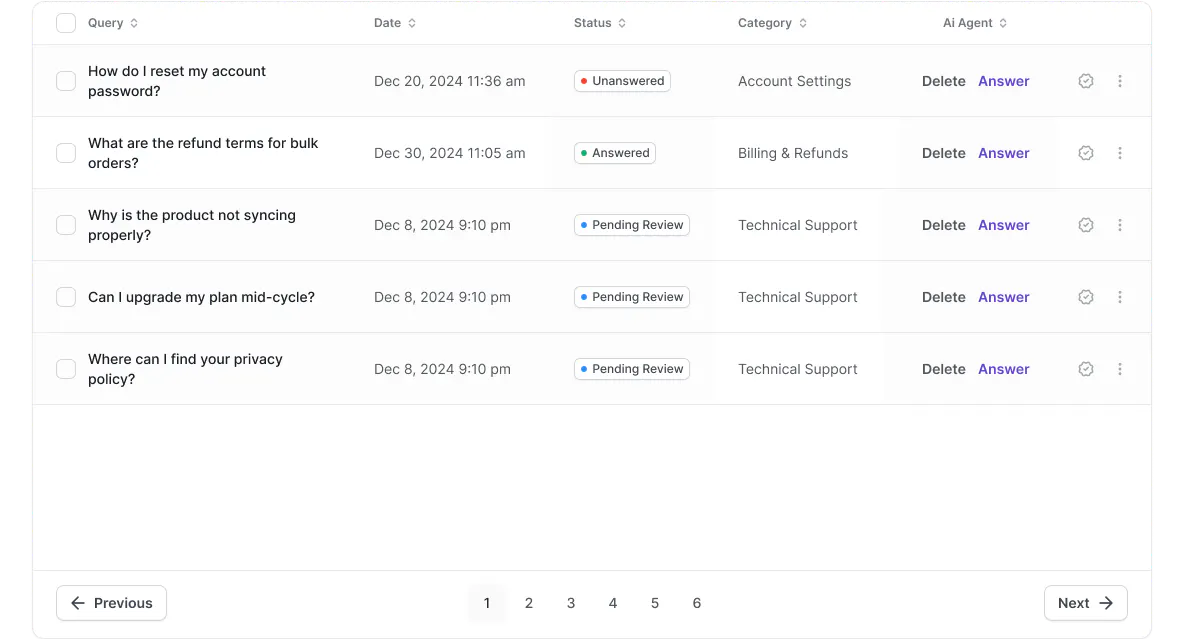Click the Answered status badge
Viewport: 1184px width, 639px height.
click(x=615, y=153)
